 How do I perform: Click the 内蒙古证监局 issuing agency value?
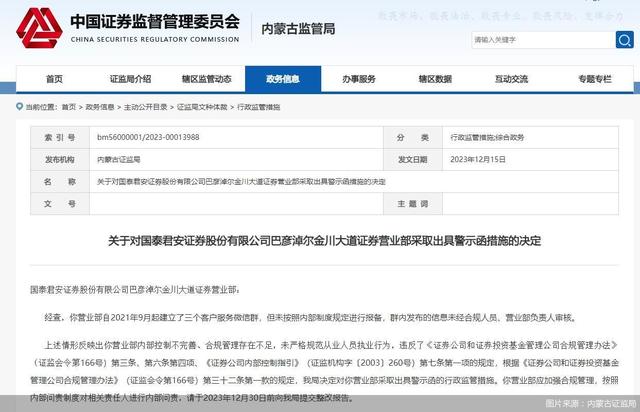tap(118, 160)
